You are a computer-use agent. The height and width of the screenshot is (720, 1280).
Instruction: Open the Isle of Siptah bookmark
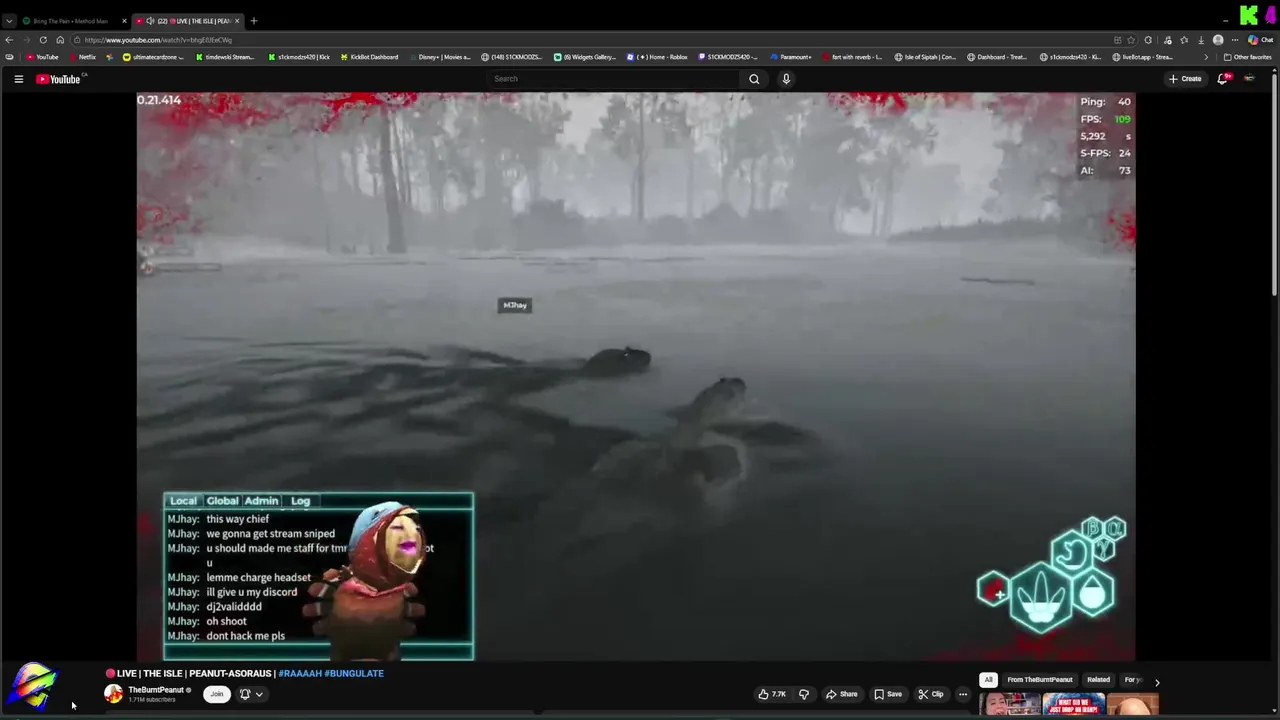(925, 57)
